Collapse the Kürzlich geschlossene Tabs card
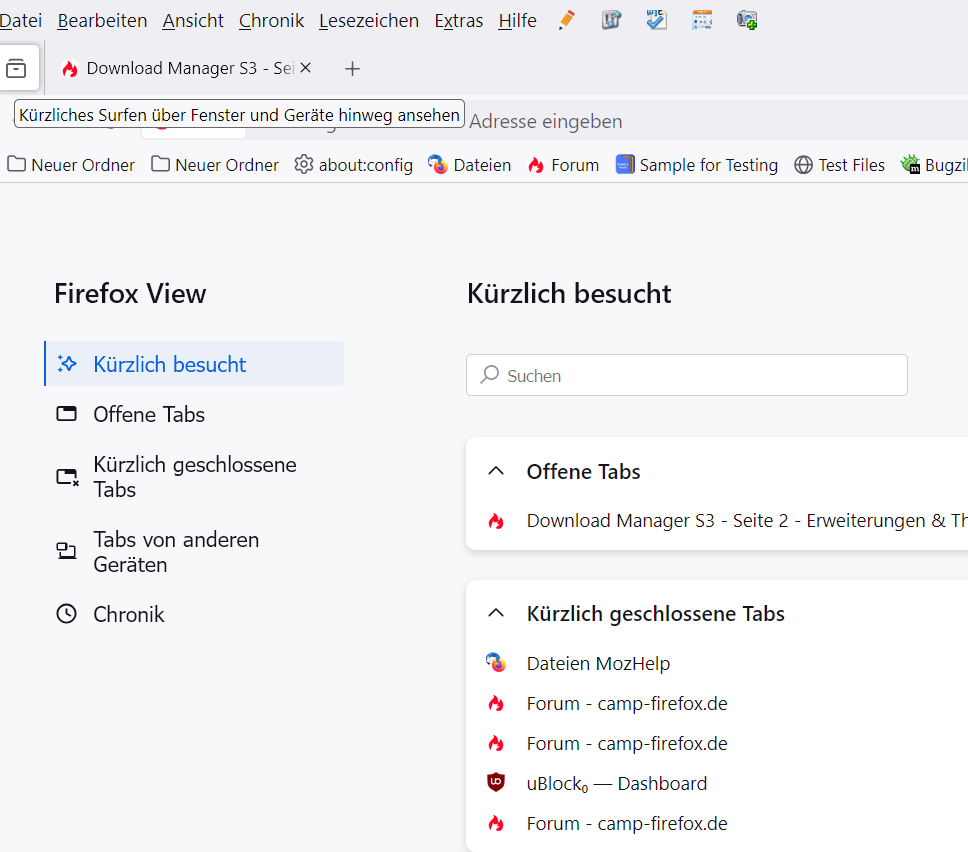Screen dimensions: 968x852 point(496,613)
